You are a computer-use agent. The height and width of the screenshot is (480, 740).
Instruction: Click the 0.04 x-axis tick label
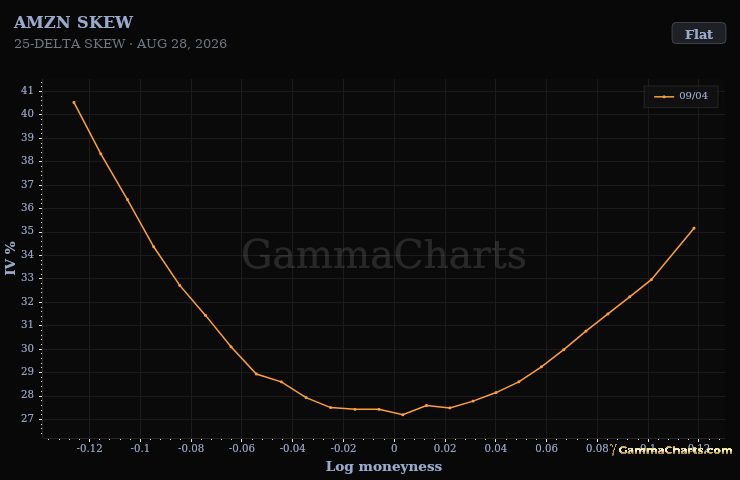point(496,448)
